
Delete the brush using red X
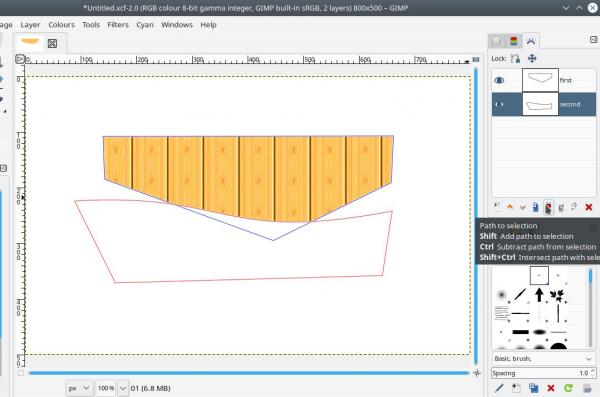(x=551, y=388)
